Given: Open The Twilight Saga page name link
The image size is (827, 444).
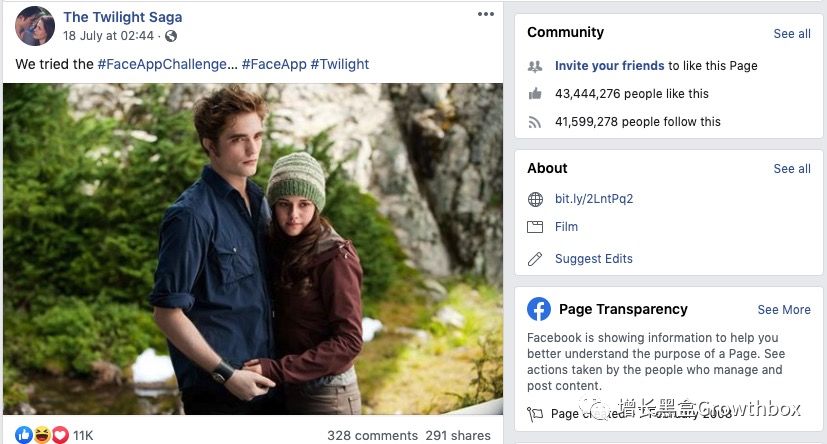Looking at the screenshot, I should 122,17.
